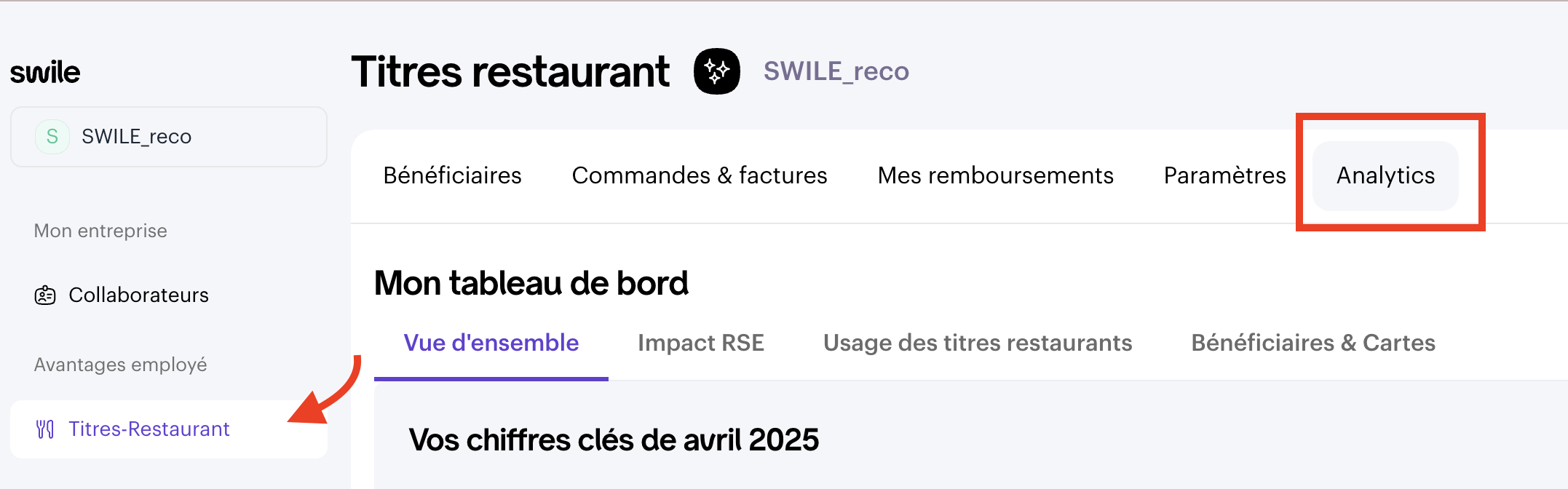Select Titres-Restaurant text in the sidebar
This screenshot has width=1568, height=489.
click(149, 429)
